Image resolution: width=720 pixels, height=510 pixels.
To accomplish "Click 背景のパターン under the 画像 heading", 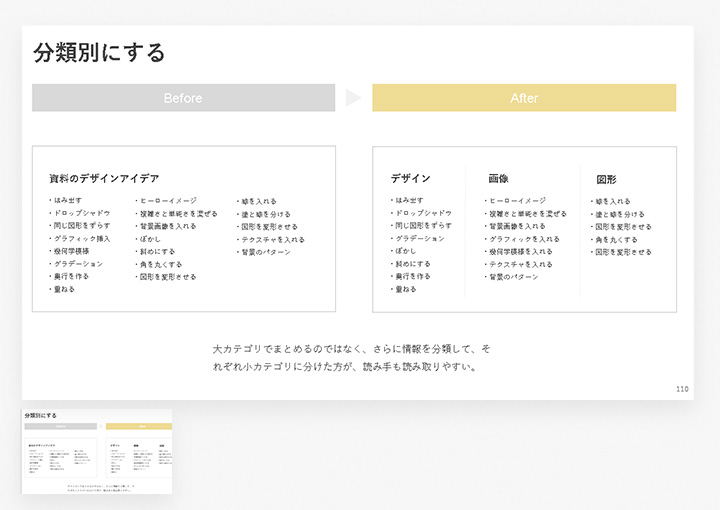I will 513,277.
